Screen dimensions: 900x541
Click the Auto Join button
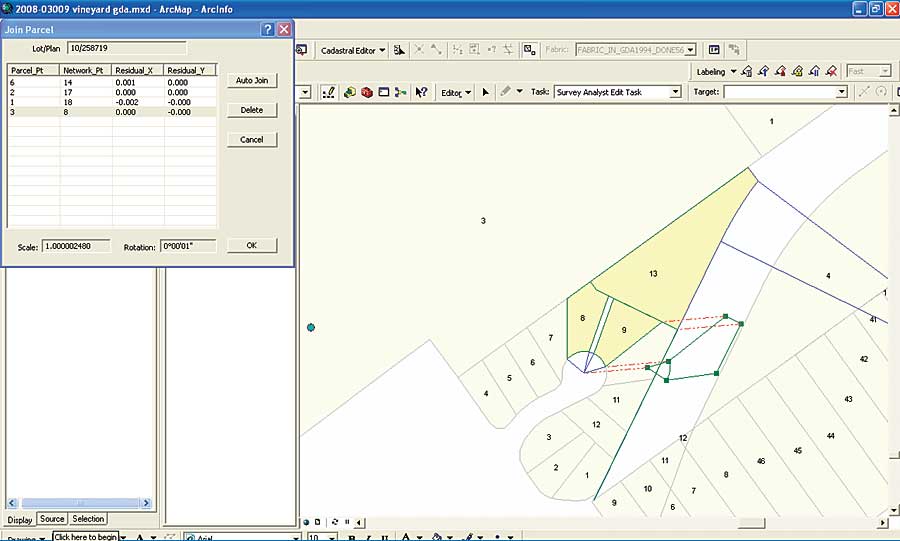pos(252,80)
